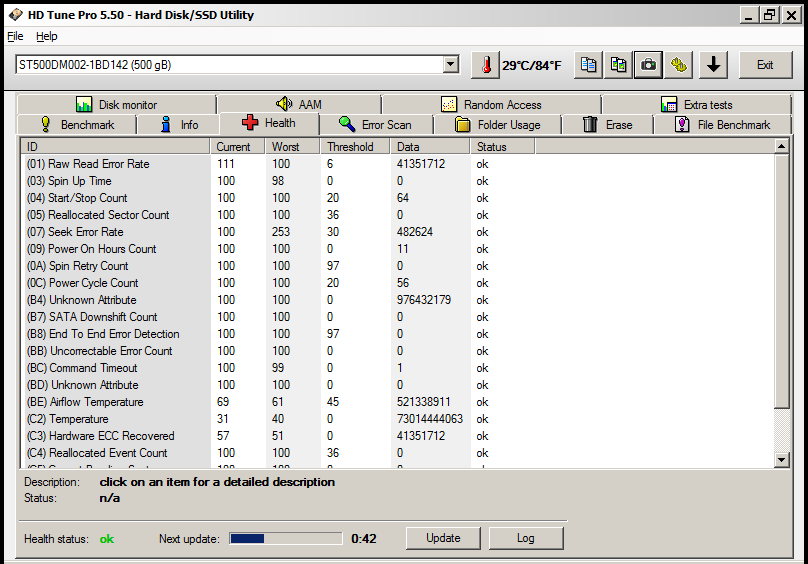Minimize the HD Tune Pro window
808x564 pixels.
(x=749, y=15)
